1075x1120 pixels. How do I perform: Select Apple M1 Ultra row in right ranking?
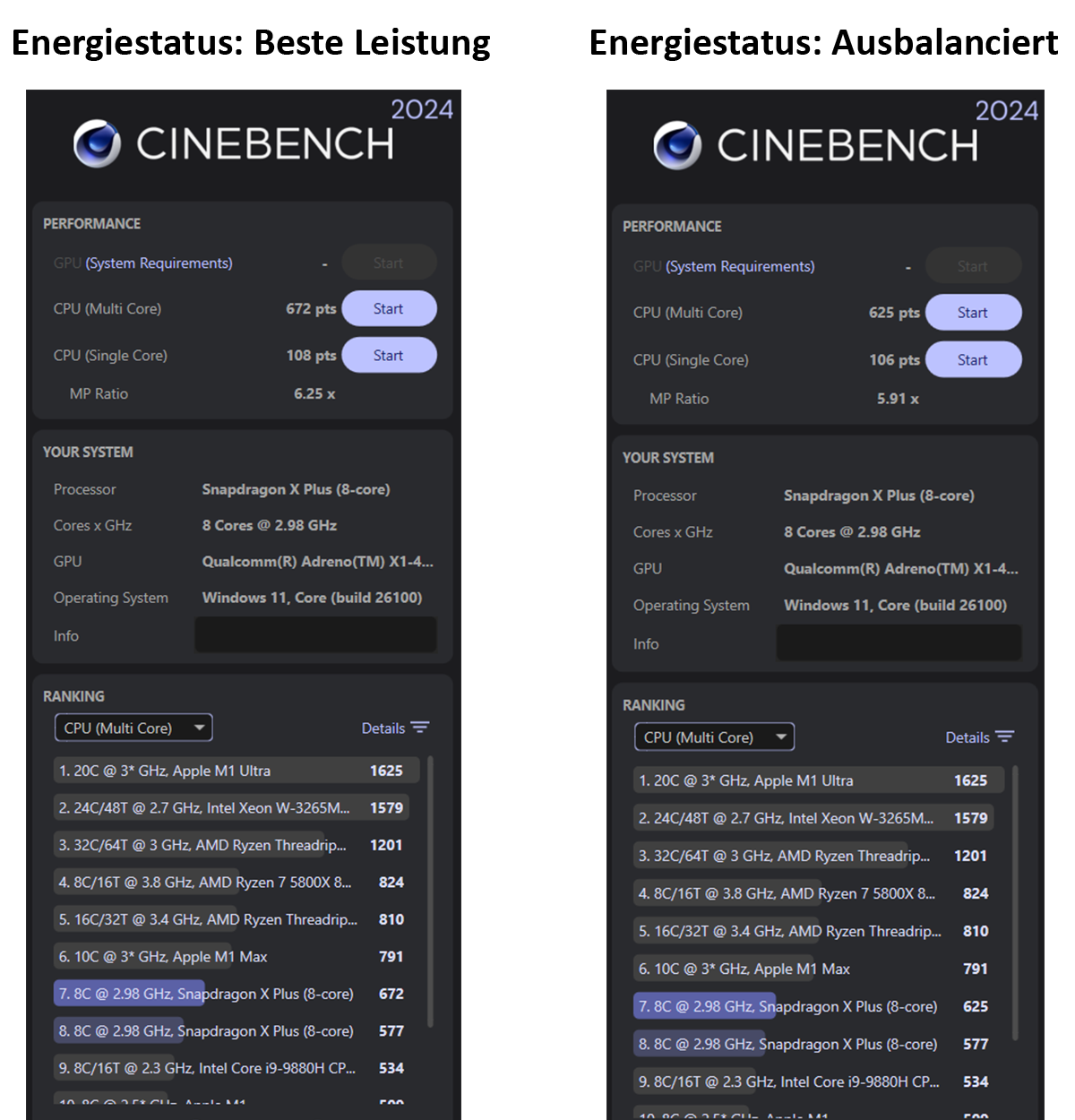[x=819, y=780]
